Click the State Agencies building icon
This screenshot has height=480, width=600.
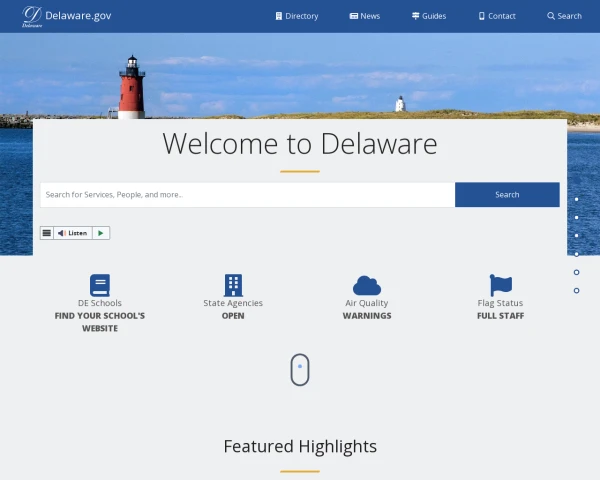coord(233,285)
